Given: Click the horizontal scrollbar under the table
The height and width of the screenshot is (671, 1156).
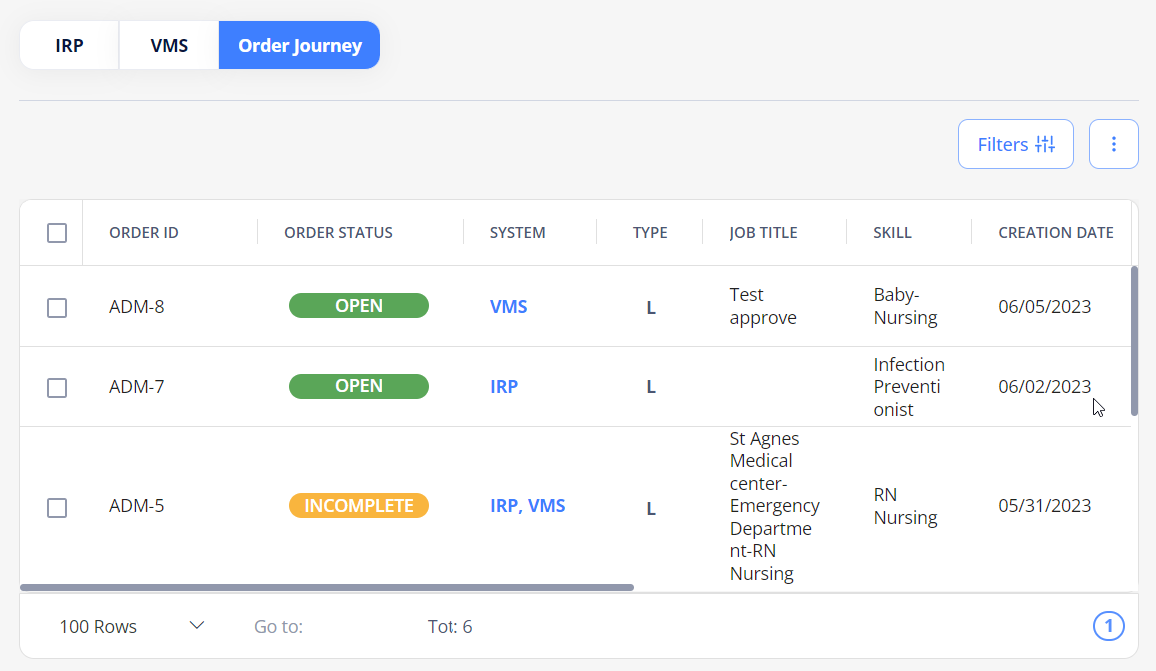Looking at the screenshot, I should (x=327, y=588).
